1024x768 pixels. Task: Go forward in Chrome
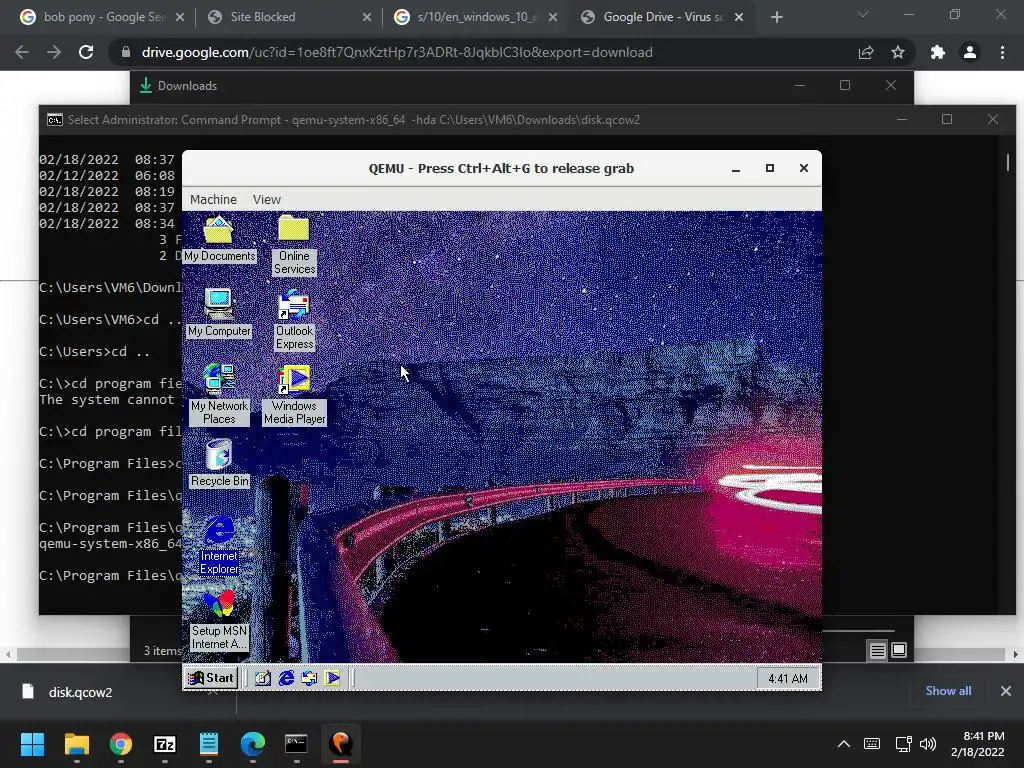pos(54,52)
